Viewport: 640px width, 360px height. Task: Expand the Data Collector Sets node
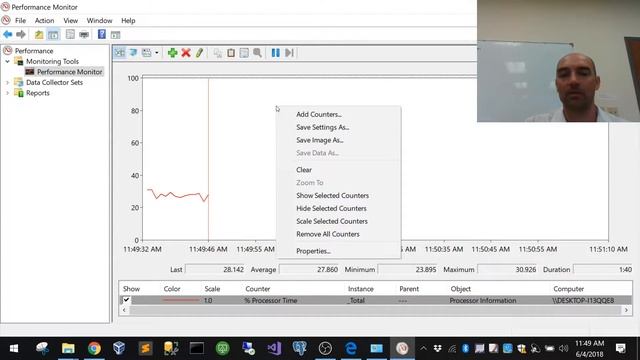point(7,82)
